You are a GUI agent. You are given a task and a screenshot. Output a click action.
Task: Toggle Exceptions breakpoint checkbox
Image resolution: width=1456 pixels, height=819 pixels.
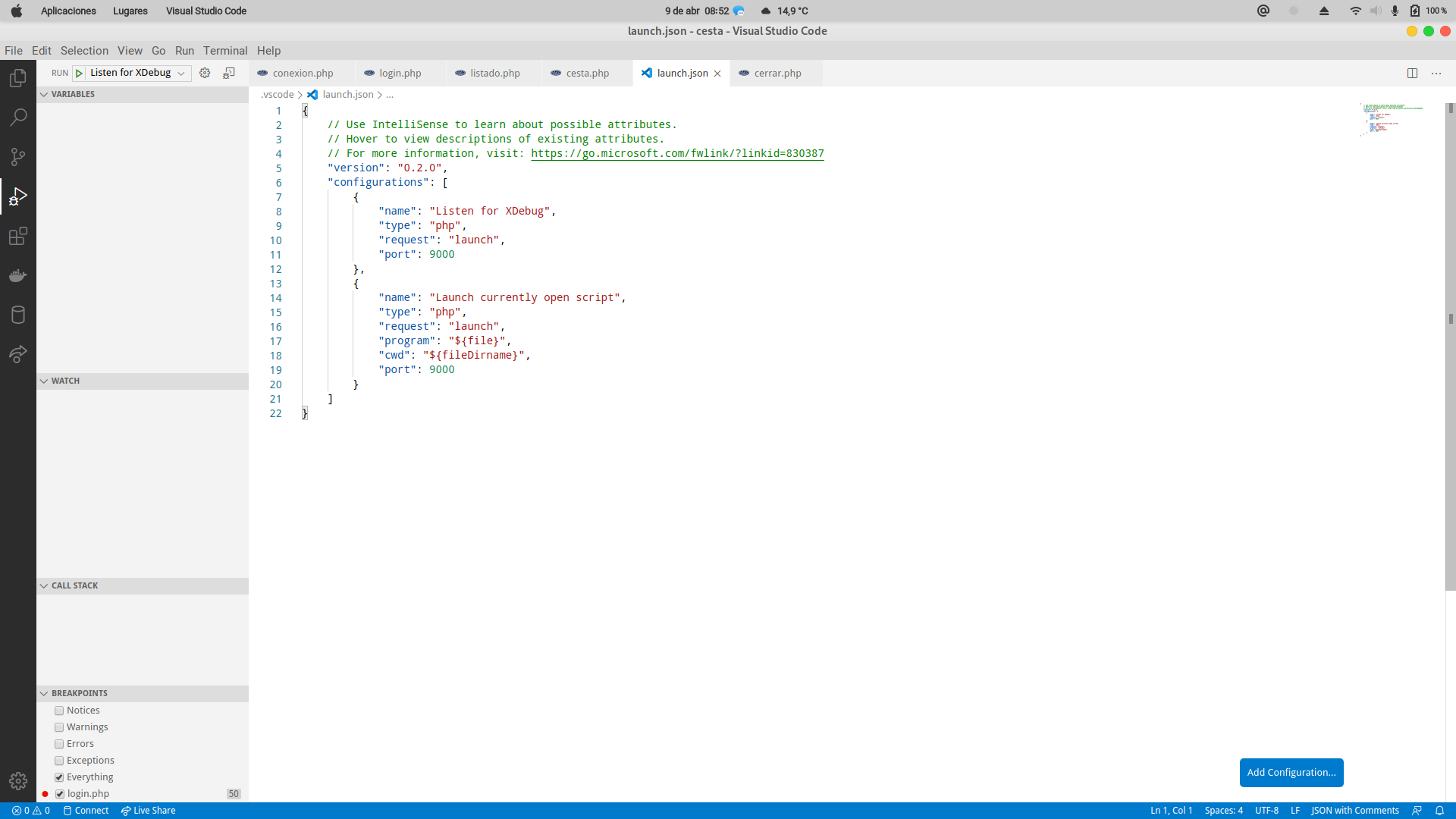pyautogui.click(x=59, y=761)
